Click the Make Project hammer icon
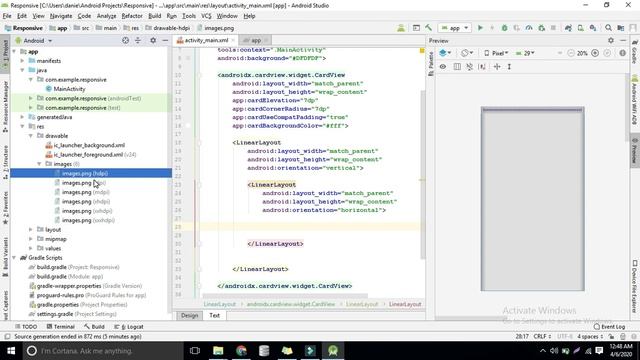The height and width of the screenshot is (360, 640). tap(429, 28)
